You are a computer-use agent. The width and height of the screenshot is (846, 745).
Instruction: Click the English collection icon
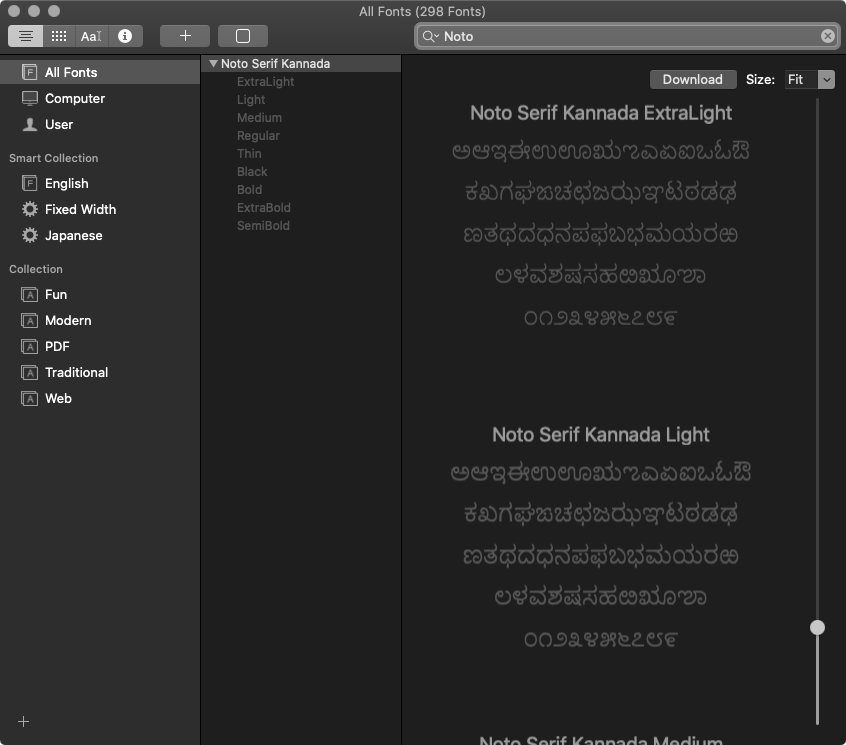pyautogui.click(x=30, y=183)
